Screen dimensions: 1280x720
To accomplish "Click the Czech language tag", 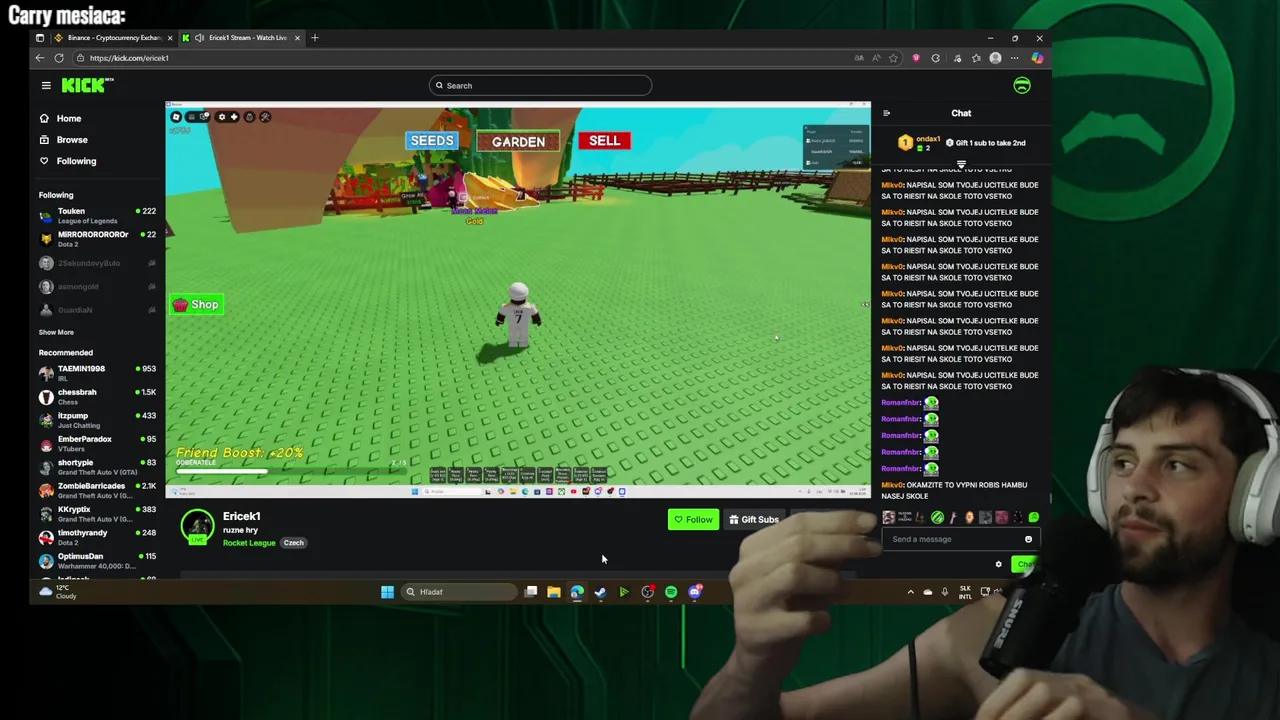I will (293, 543).
